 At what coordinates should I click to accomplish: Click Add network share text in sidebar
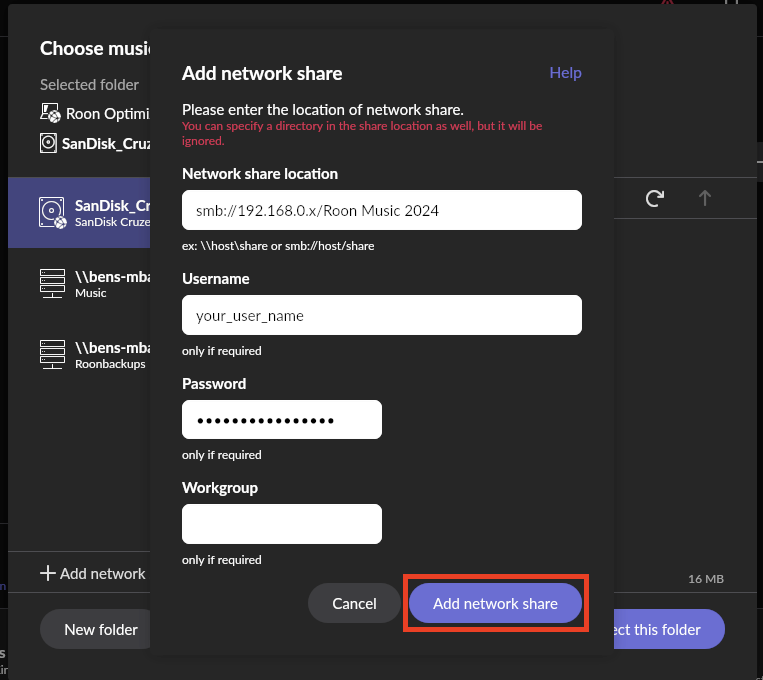(103, 573)
